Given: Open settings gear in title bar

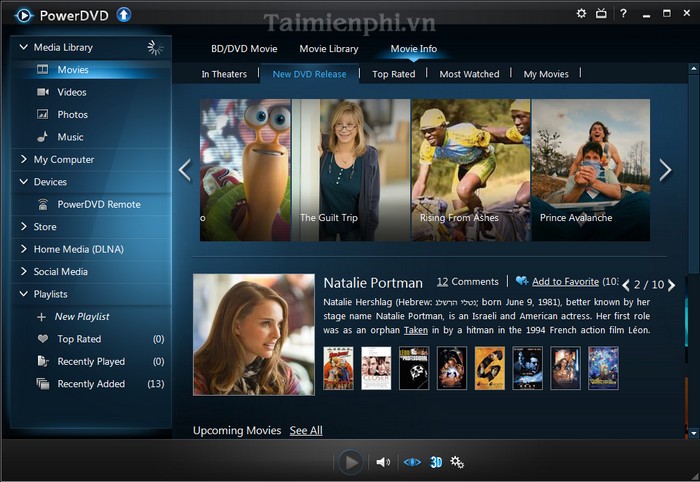Looking at the screenshot, I should [x=581, y=13].
